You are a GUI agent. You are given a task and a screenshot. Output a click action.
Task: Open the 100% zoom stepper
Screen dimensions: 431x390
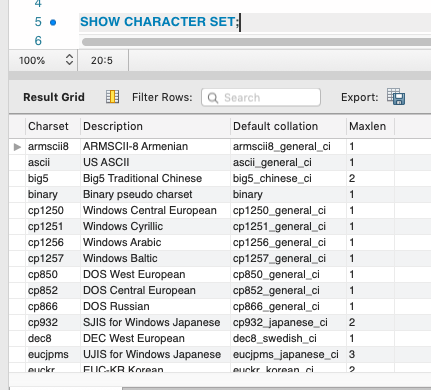pos(69,60)
